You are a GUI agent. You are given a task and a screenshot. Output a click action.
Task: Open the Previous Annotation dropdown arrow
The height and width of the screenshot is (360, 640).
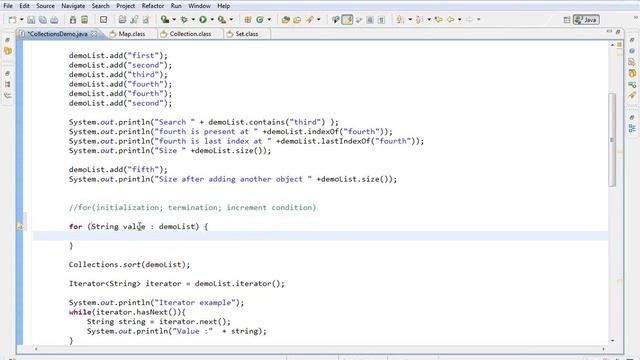tap(429, 20)
